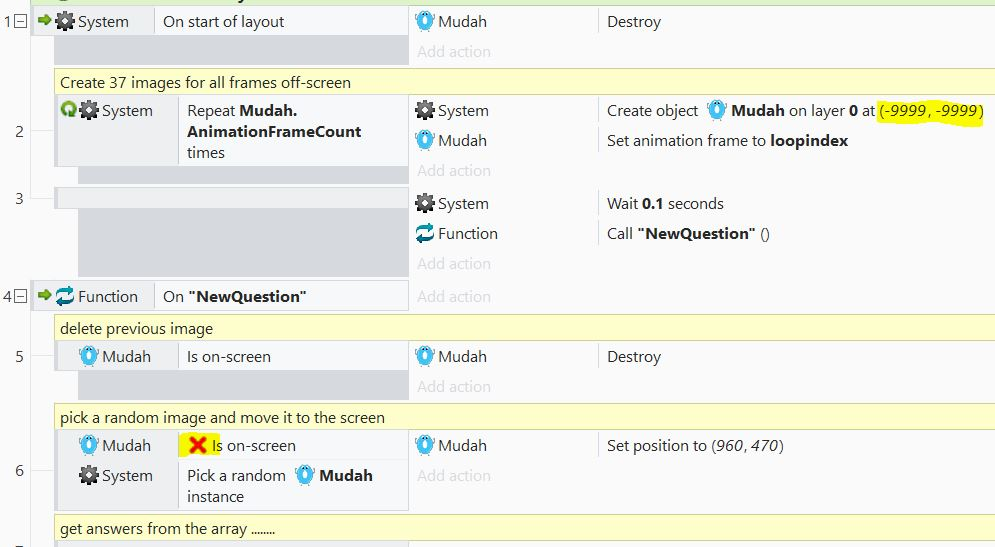The height and width of the screenshot is (547, 995).
Task: Click Add action under event 1 Destroy
Action: point(454,51)
